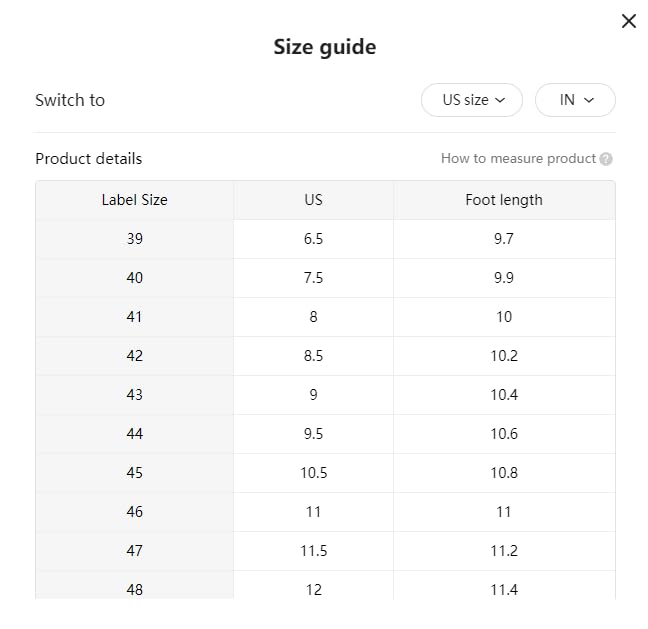Click the Size guide title
The height and width of the screenshot is (629, 648).
[324, 47]
